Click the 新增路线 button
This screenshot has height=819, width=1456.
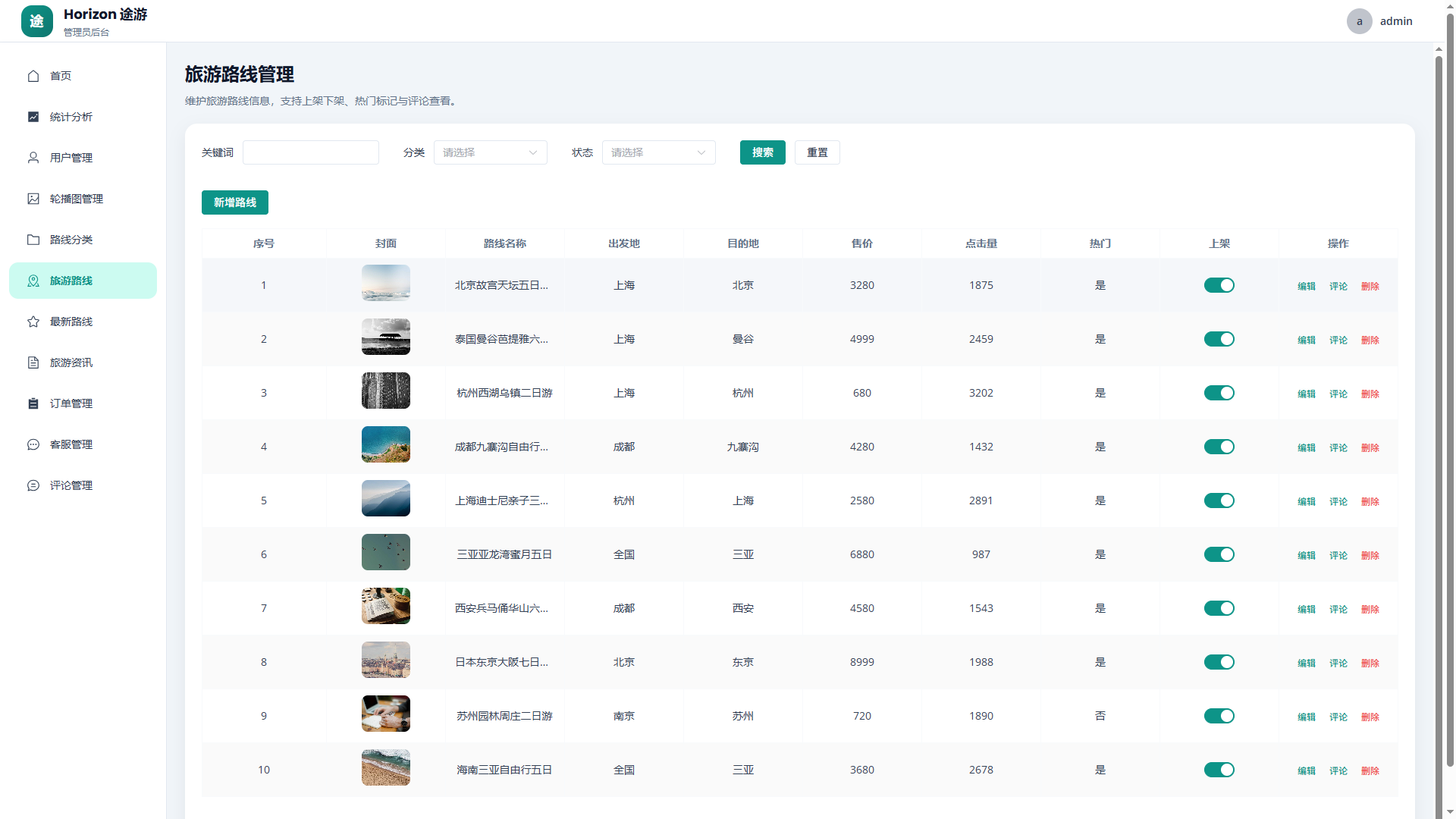pyautogui.click(x=235, y=202)
